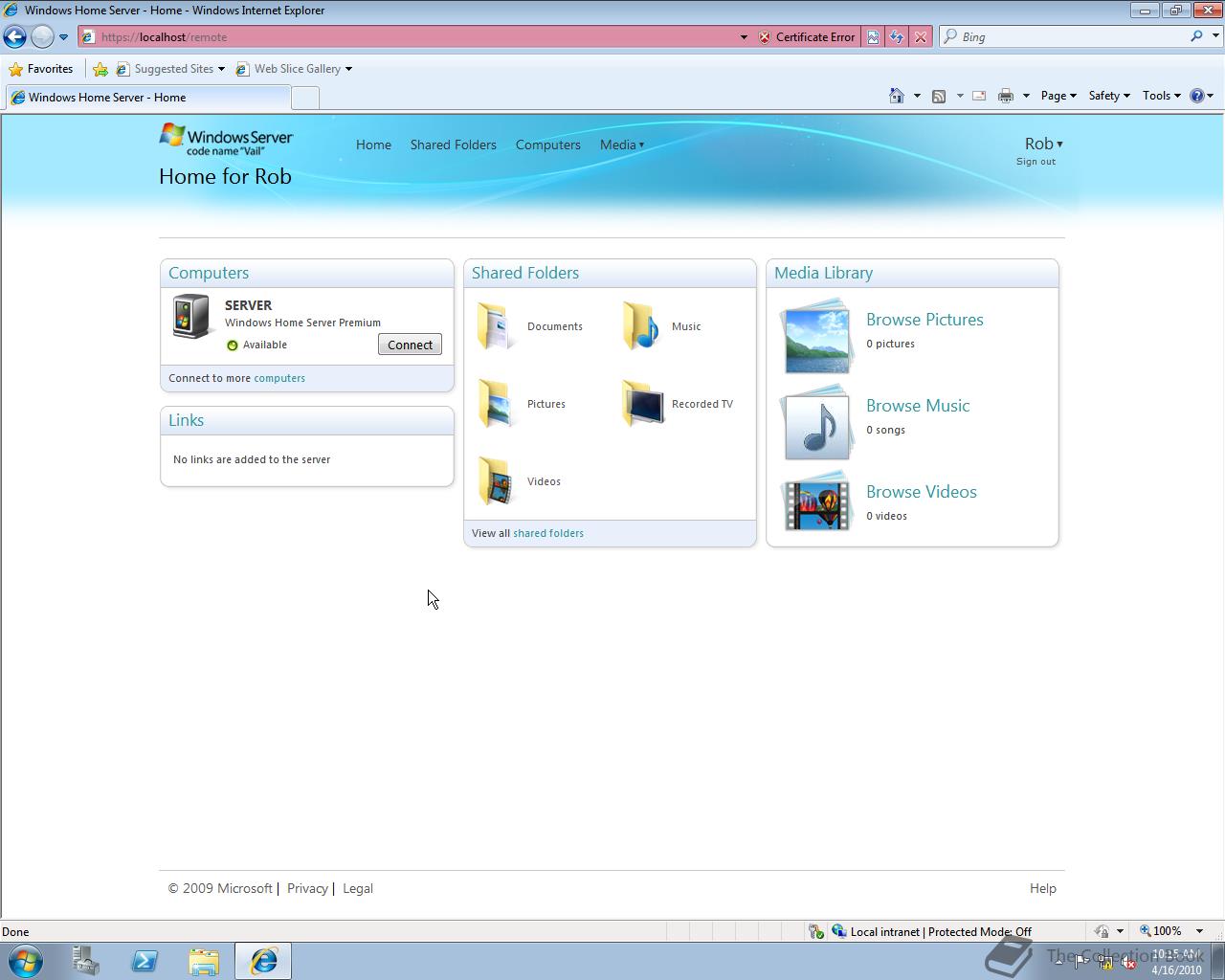Click the Browse Pictures link

(x=924, y=320)
